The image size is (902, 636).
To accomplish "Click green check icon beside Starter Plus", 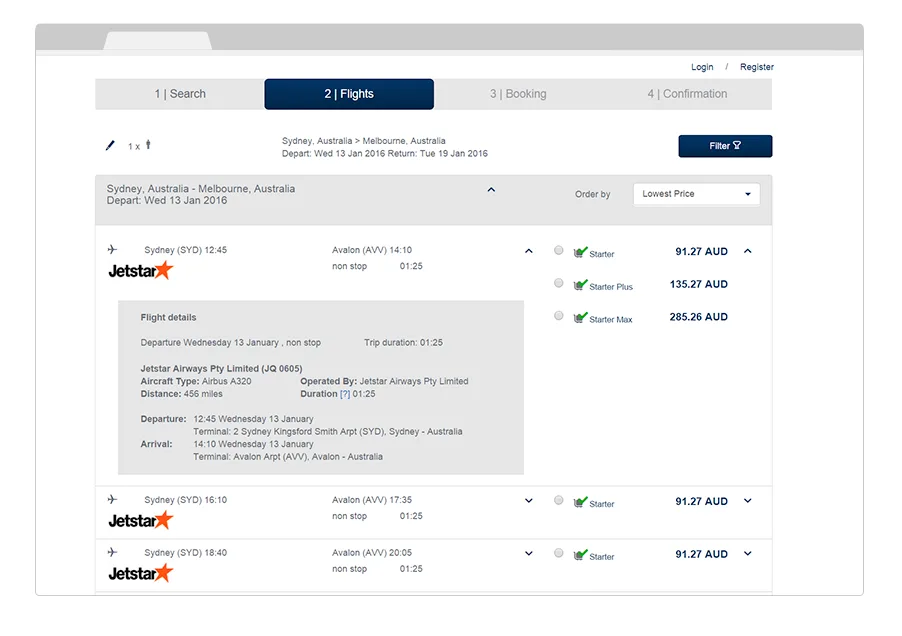I will (580, 285).
